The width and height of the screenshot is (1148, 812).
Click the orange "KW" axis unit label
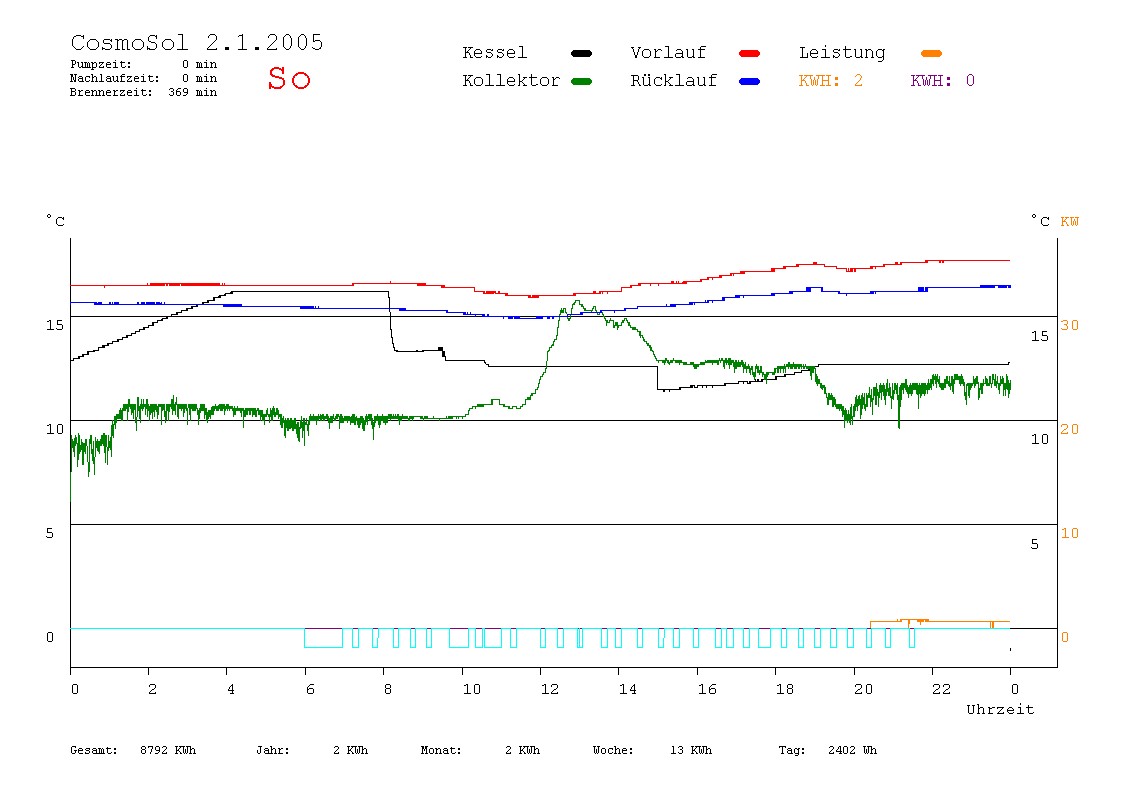tap(1070, 221)
